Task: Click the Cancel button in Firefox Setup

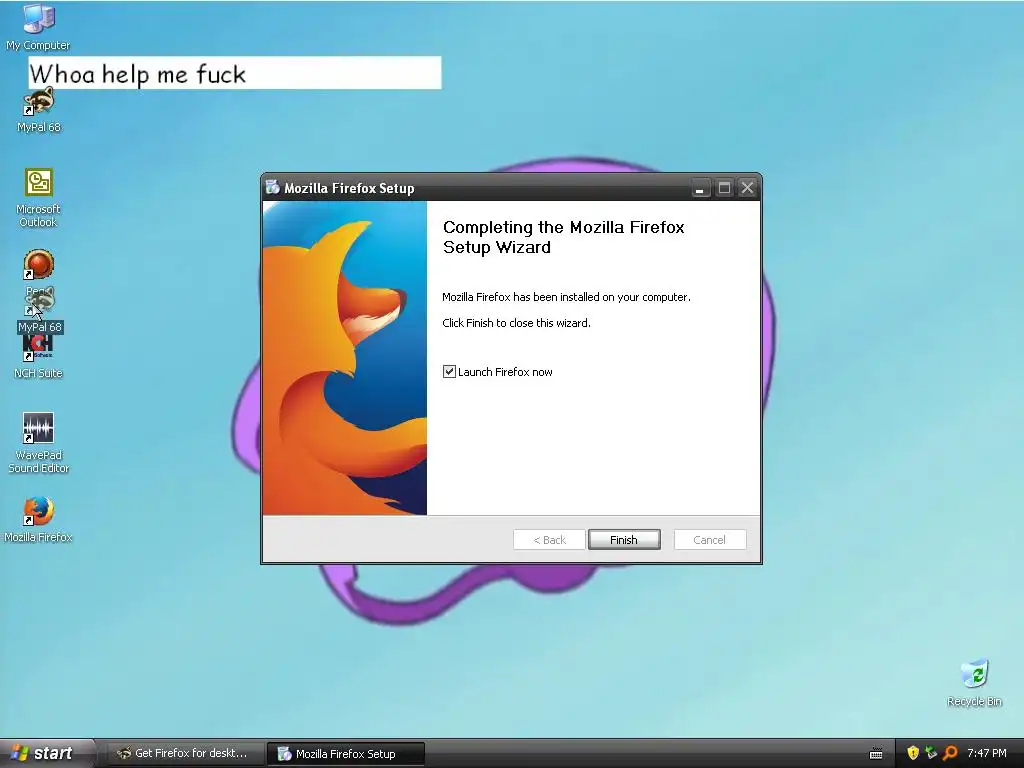Action: 709,539
